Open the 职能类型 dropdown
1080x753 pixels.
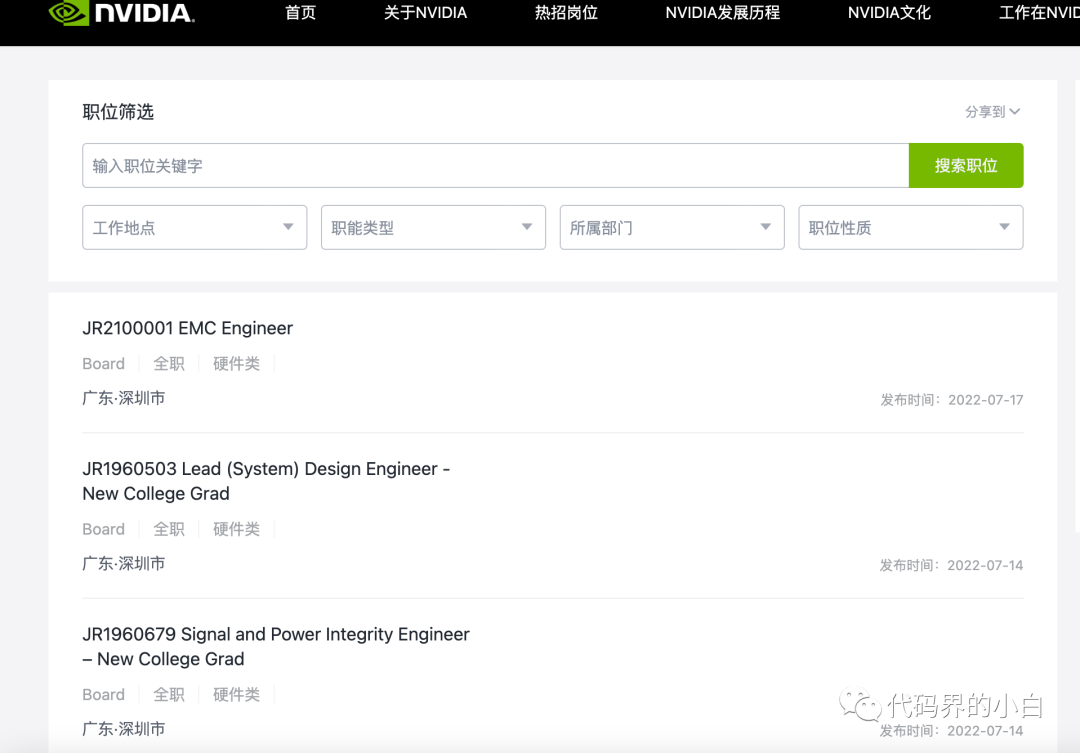(433, 227)
